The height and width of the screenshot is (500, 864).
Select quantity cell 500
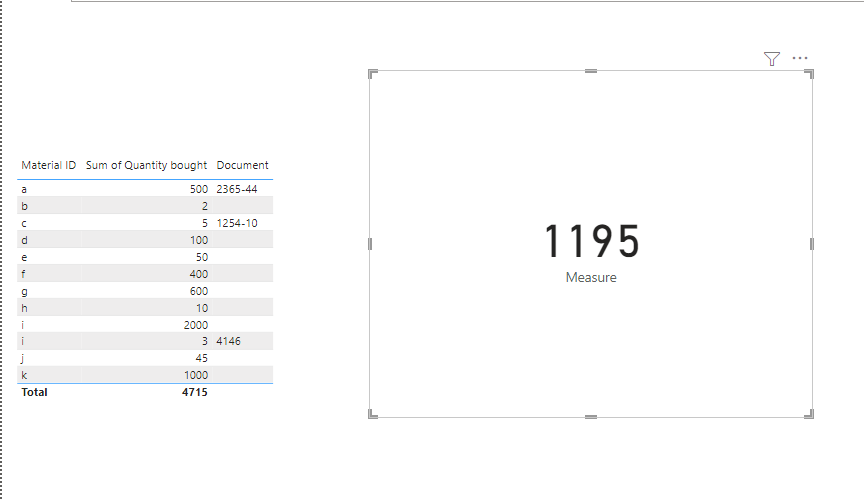(x=199, y=189)
